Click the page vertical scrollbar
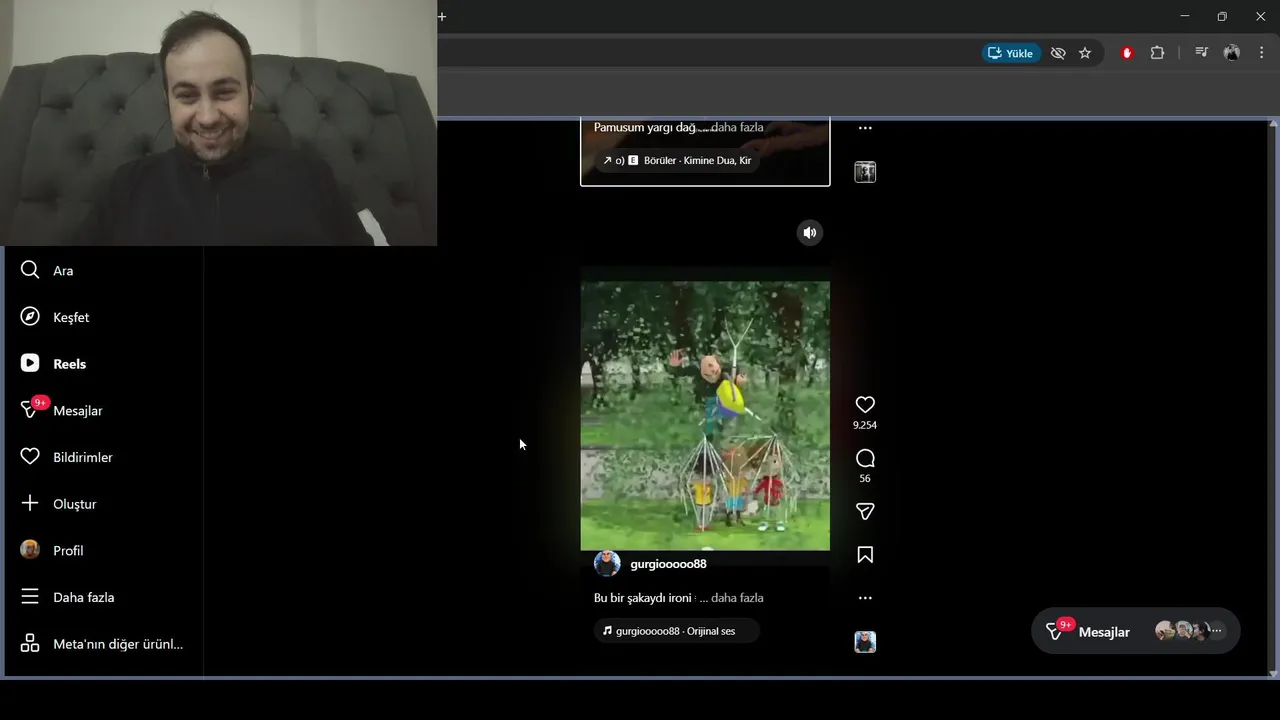Screen dimensions: 1280x720 1273,398
